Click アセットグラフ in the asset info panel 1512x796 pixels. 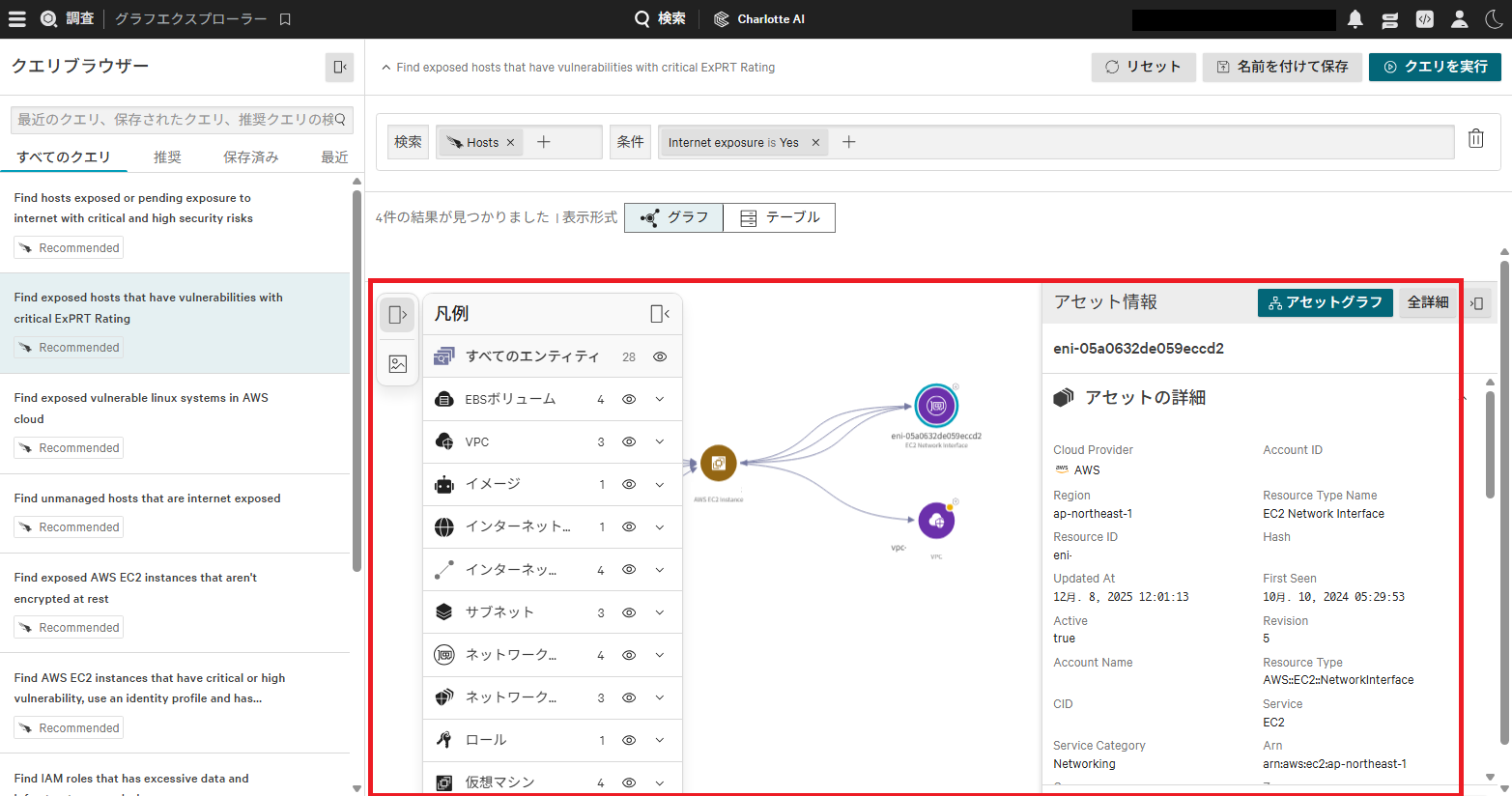1325,301
